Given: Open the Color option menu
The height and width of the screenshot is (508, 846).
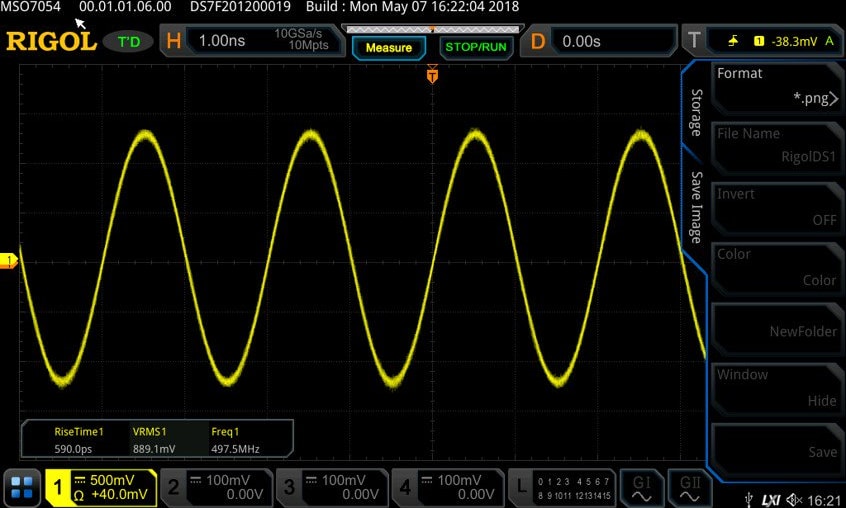Looking at the screenshot, I should (776, 267).
